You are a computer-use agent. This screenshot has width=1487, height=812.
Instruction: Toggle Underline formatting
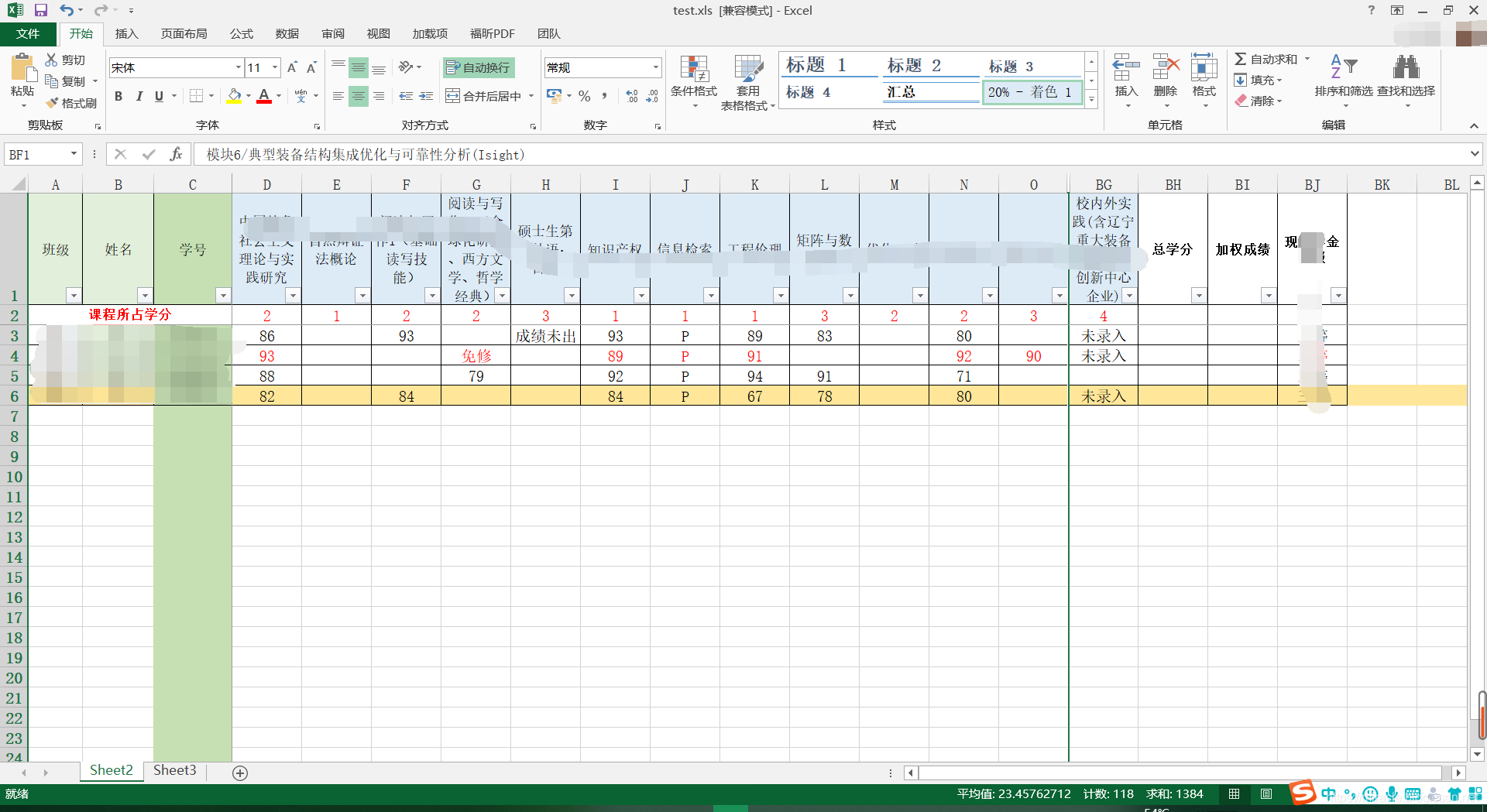[159, 96]
